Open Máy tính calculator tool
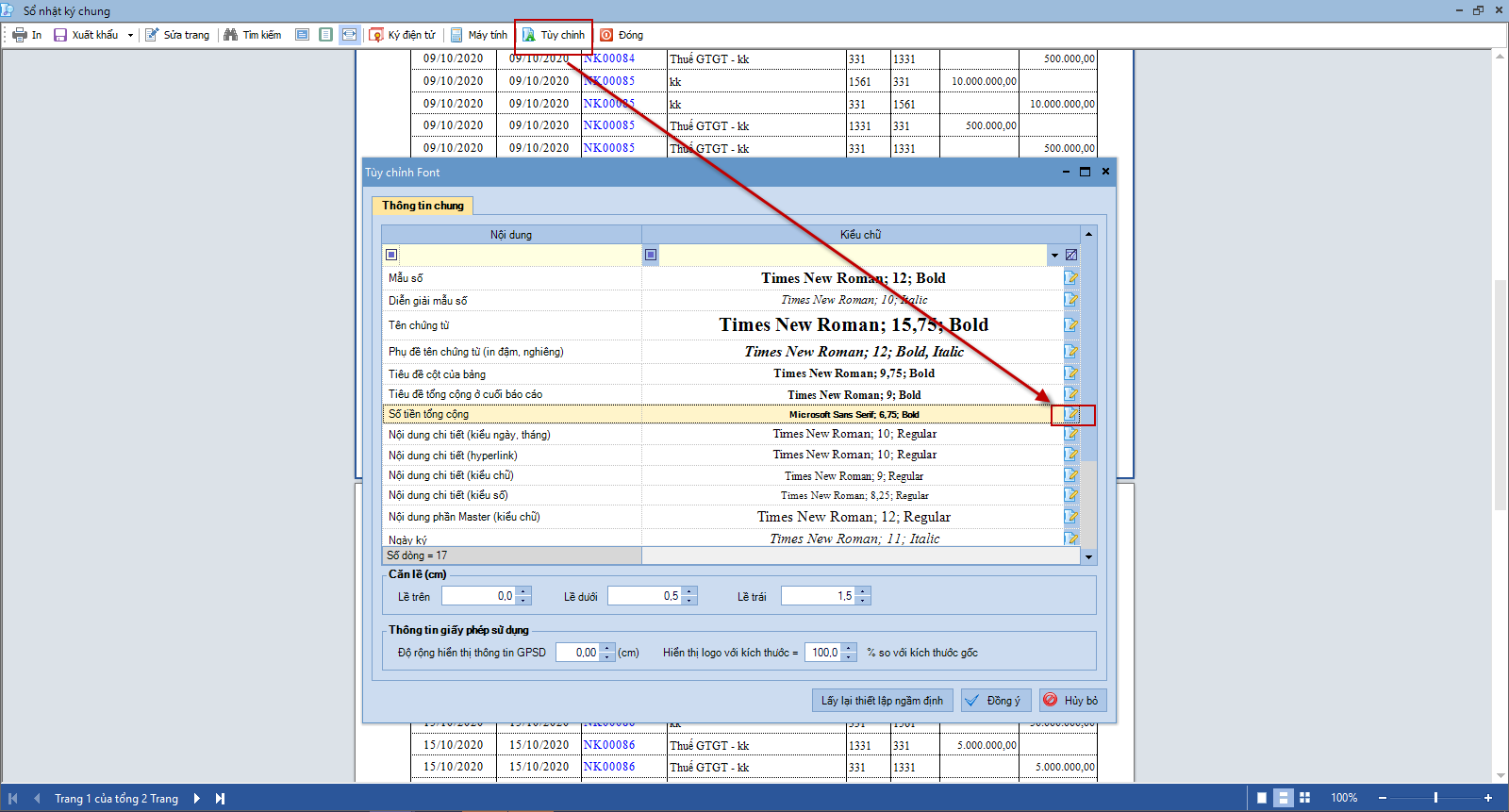 [478, 35]
